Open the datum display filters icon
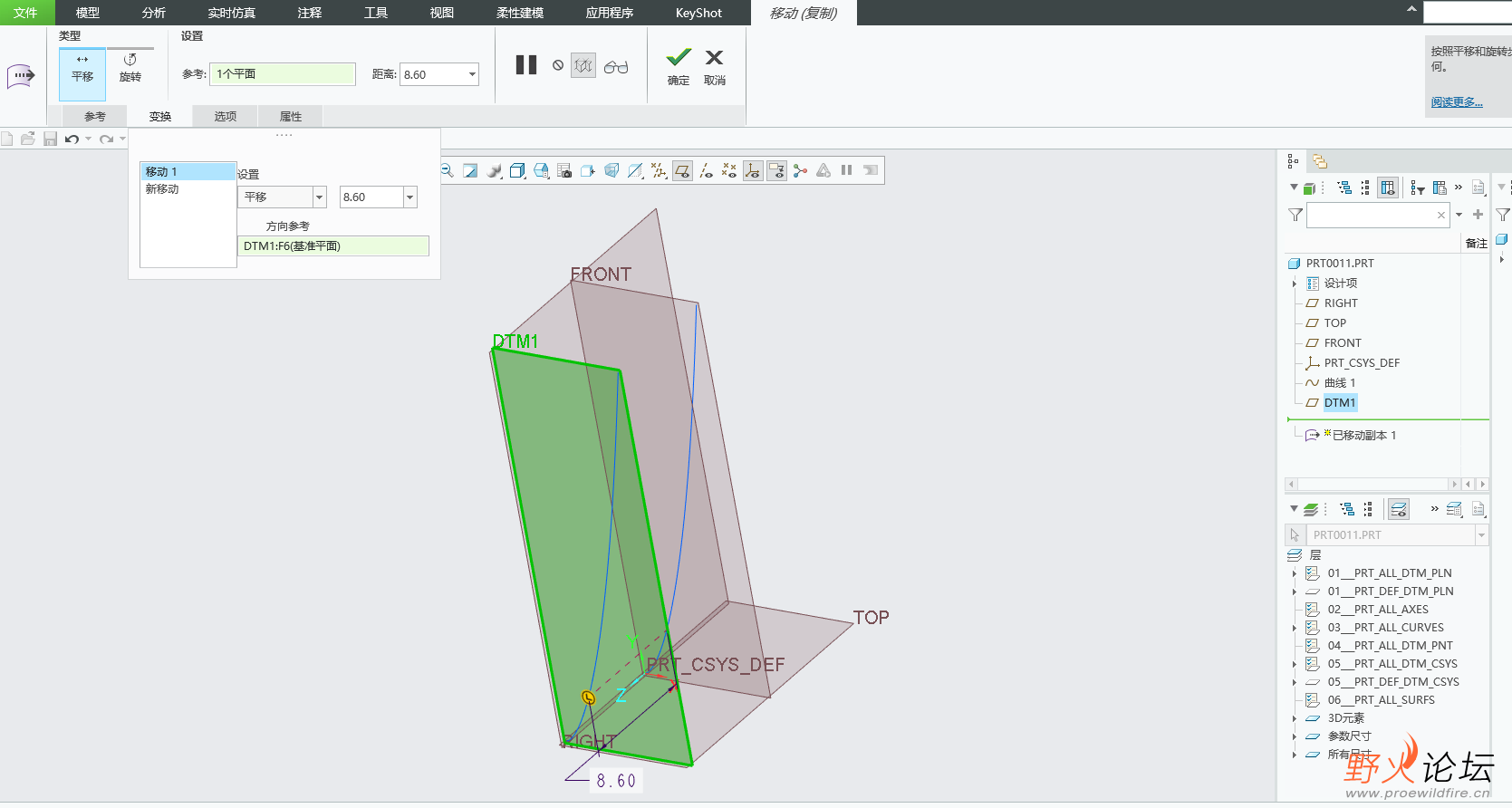Image resolution: width=1512 pixels, height=808 pixels. pyautogui.click(x=659, y=170)
